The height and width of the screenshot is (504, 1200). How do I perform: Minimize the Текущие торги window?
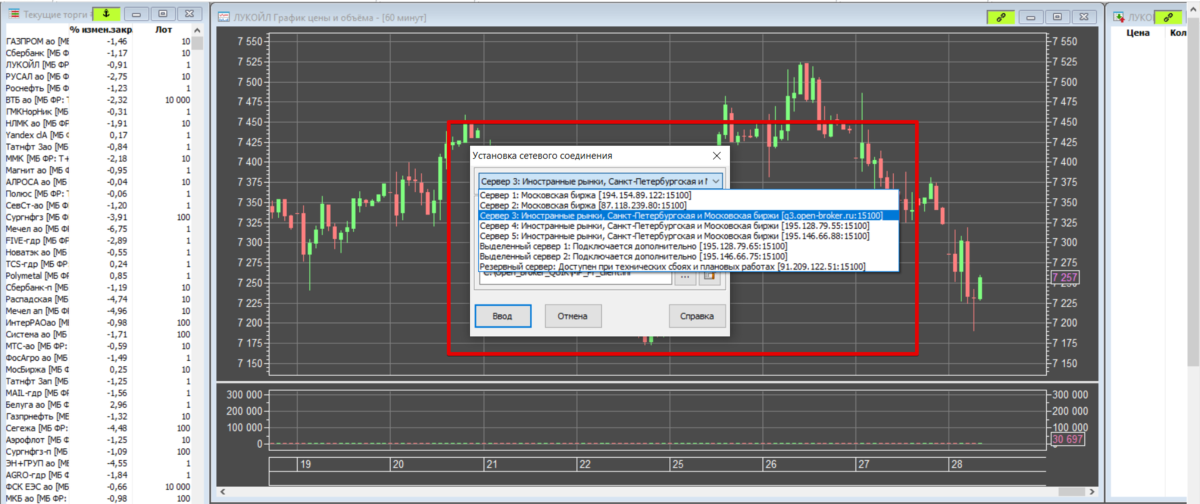click(x=137, y=15)
